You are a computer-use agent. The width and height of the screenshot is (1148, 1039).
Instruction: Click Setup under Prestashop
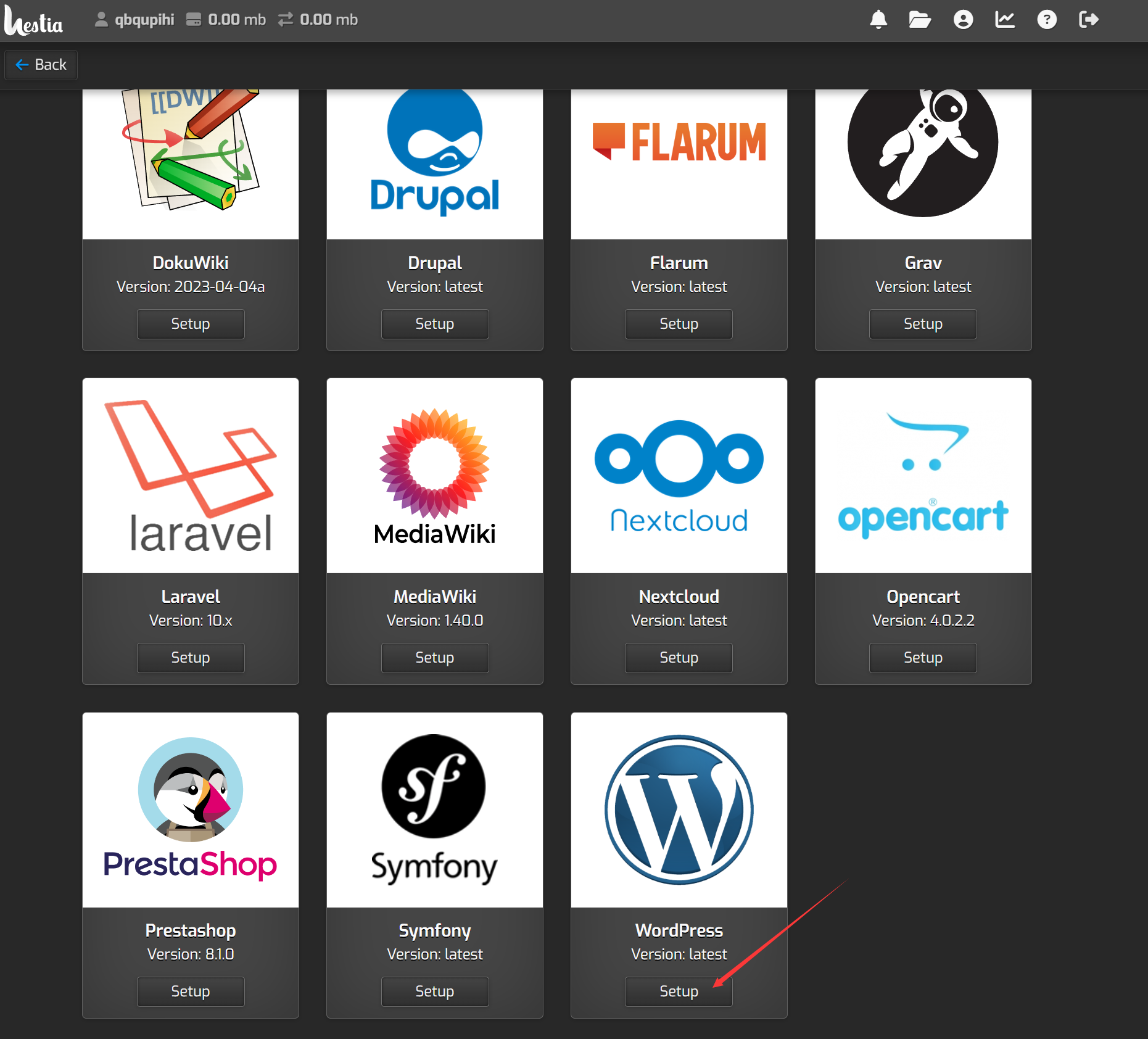click(x=191, y=991)
